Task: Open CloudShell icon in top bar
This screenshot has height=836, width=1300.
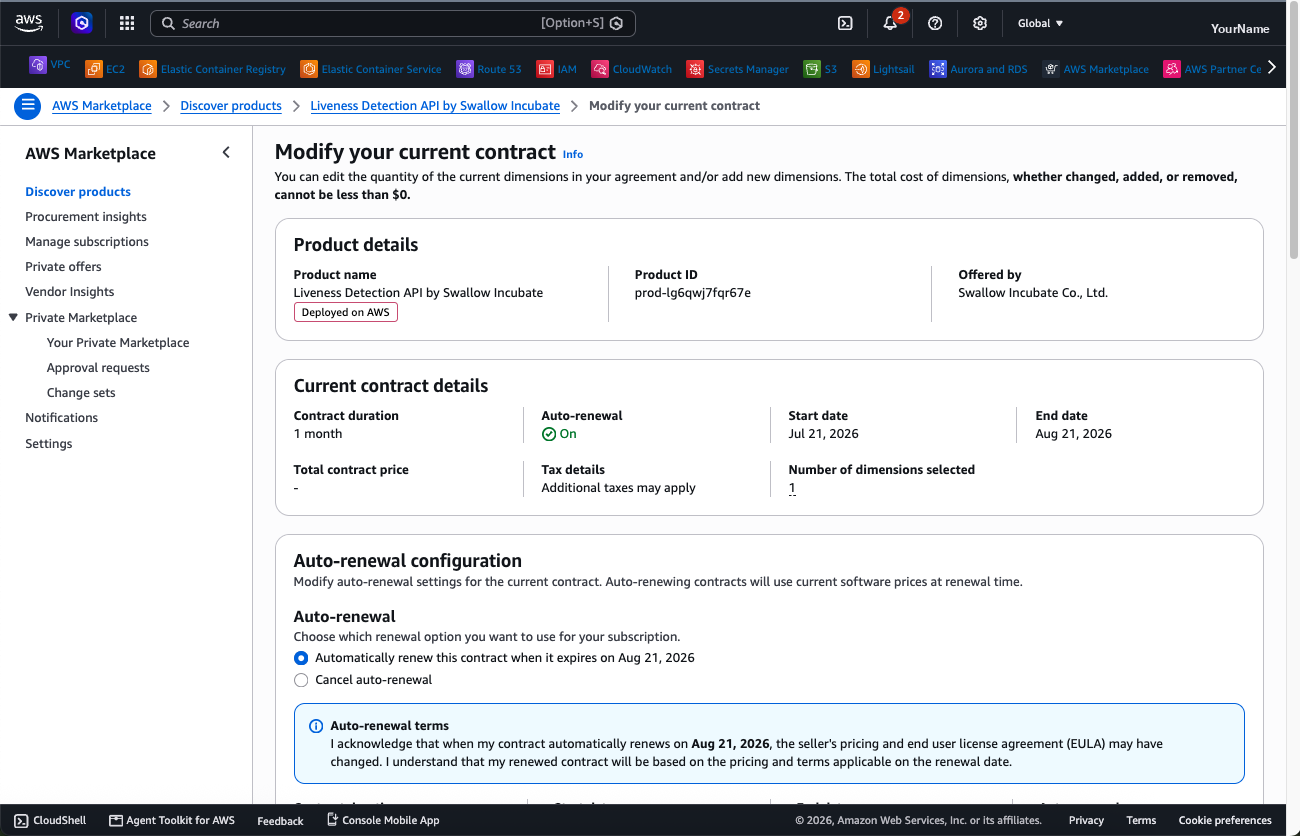Action: (845, 23)
